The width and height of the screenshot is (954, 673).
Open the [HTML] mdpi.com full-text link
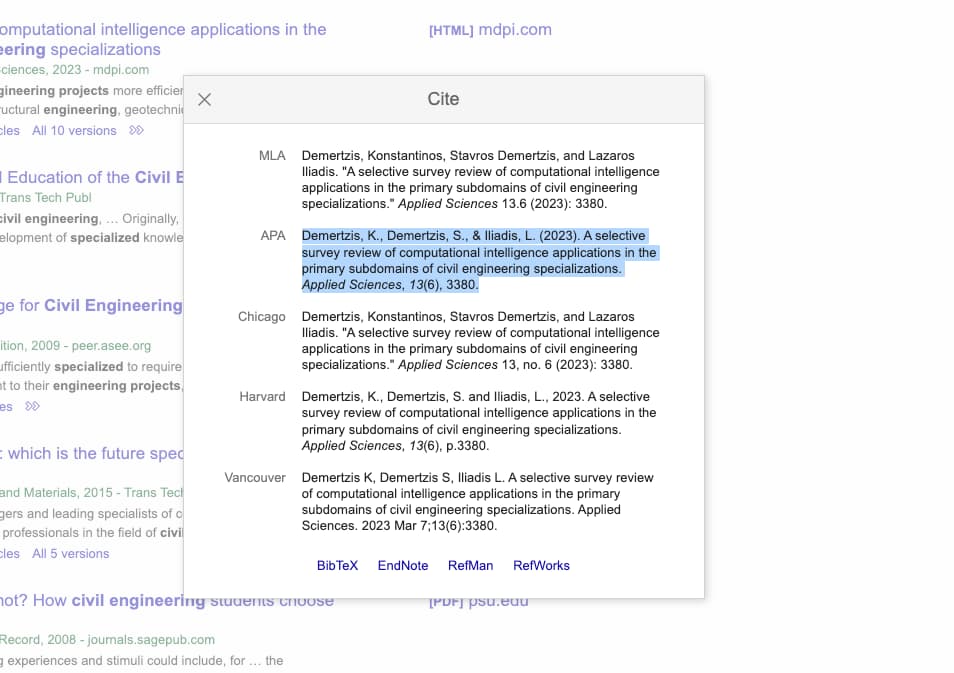490,30
